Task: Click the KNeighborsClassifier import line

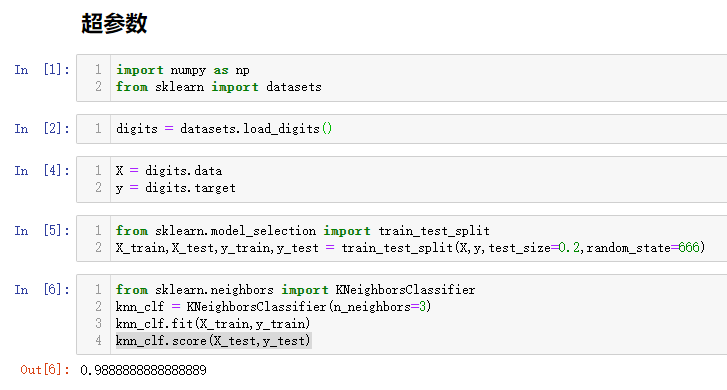Action: click(x=295, y=290)
